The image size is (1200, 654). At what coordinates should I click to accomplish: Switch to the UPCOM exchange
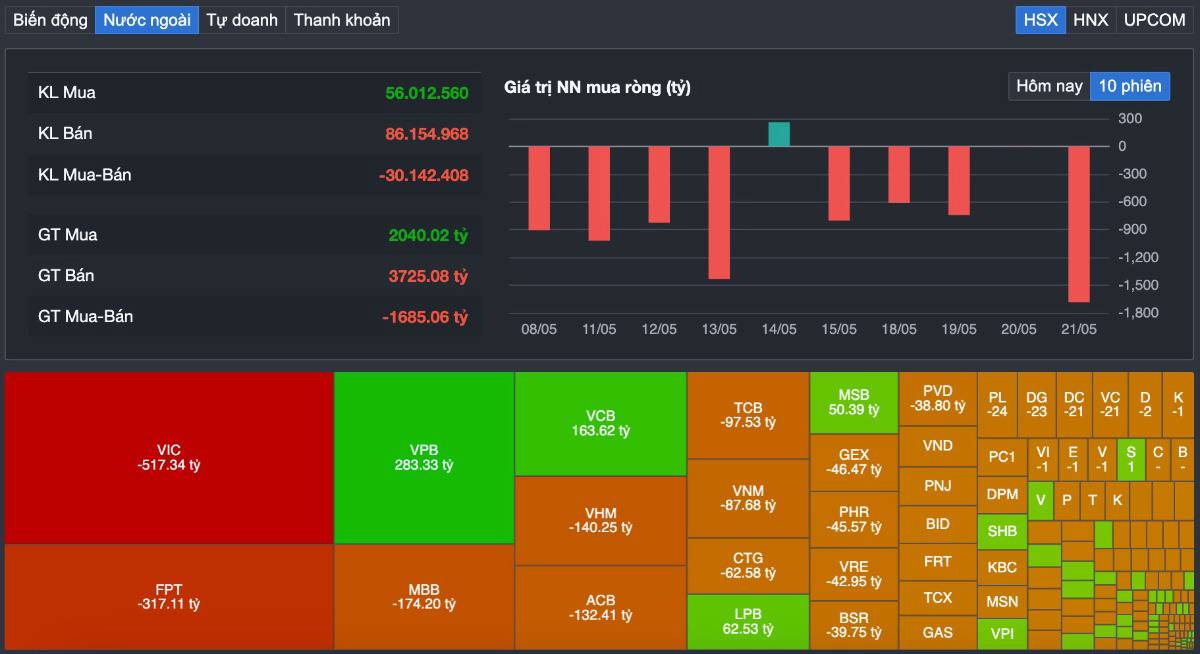(1155, 20)
